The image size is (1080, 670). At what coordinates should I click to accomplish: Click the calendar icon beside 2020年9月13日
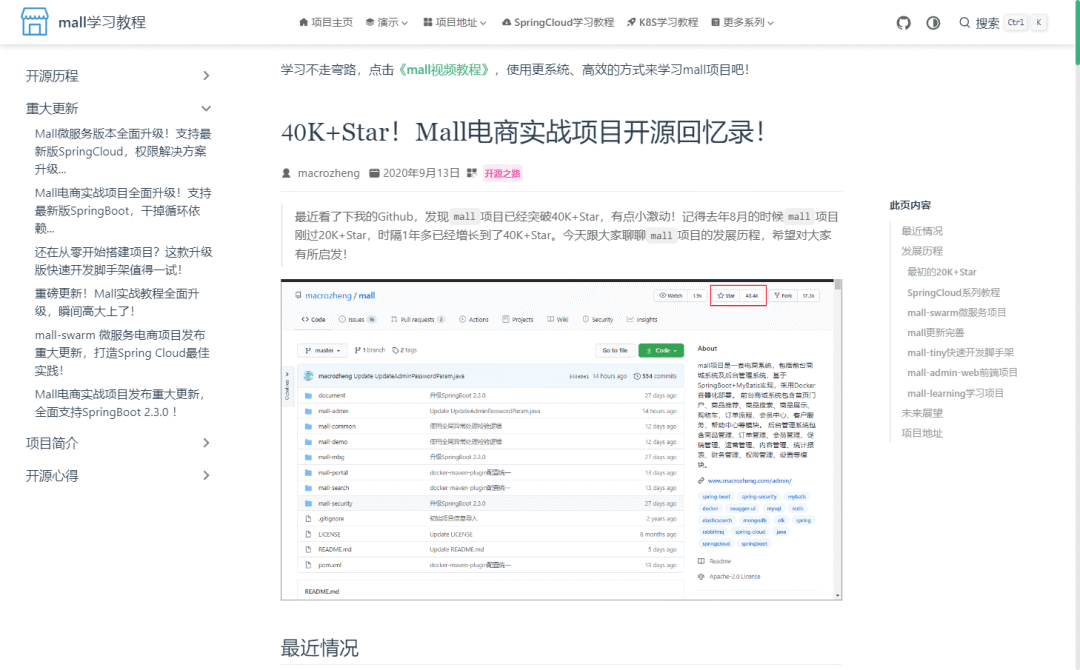[374, 174]
